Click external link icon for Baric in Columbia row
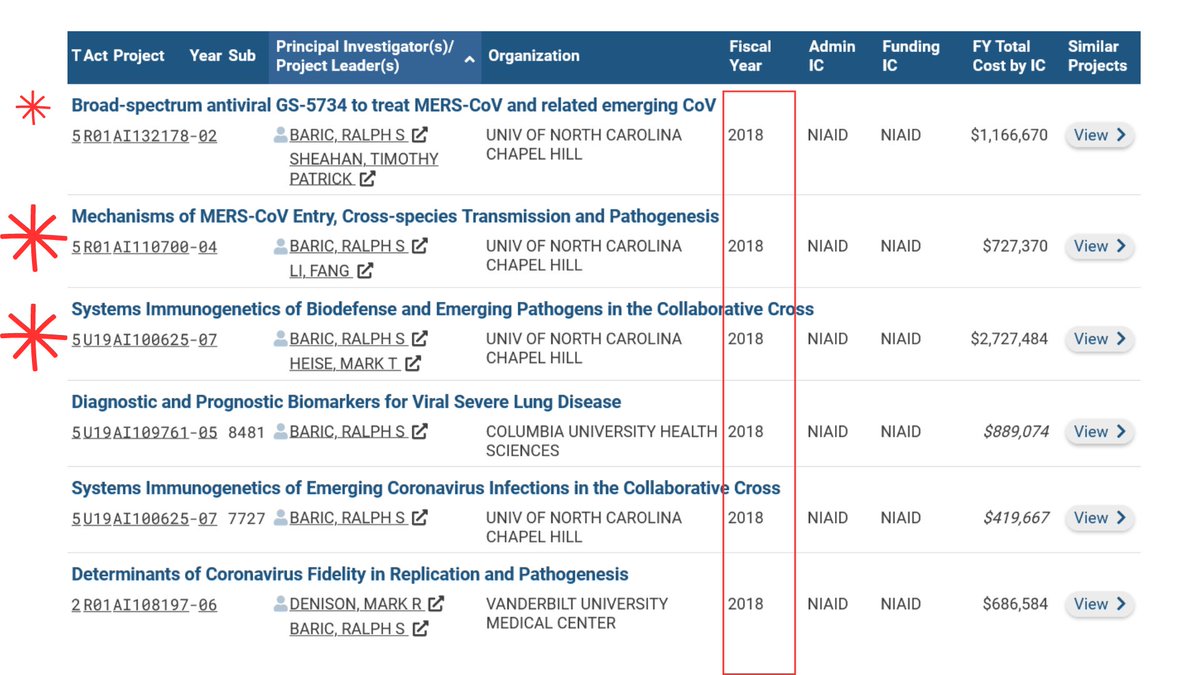 tap(420, 432)
